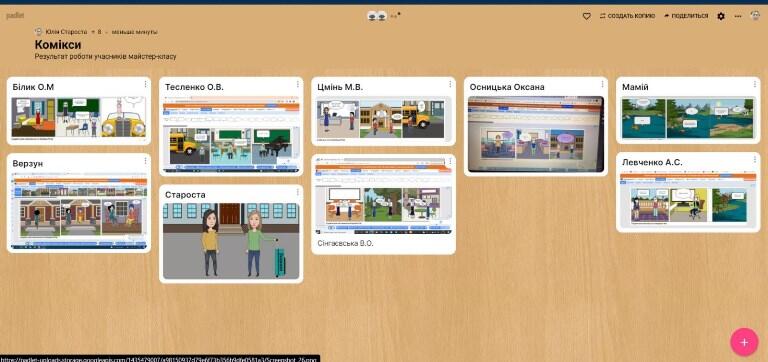Open the Юлія Староста author link
This screenshot has width=768, height=362.
coord(66,32)
